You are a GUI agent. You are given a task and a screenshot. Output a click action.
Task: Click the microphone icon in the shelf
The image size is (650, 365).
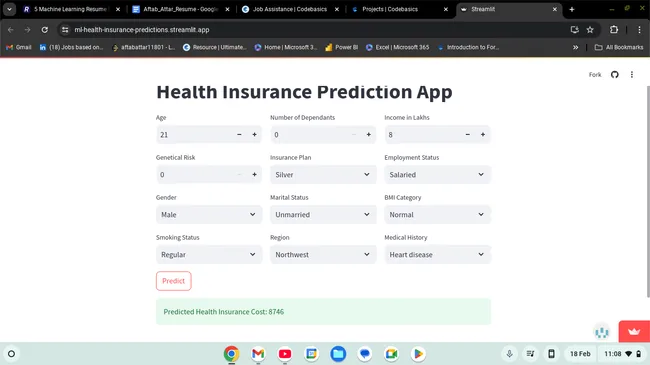tap(509, 354)
